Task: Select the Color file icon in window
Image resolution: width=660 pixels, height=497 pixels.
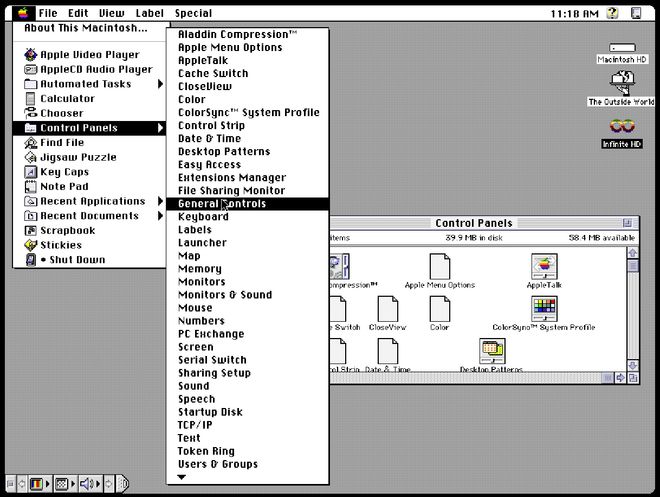Action: pos(439,308)
